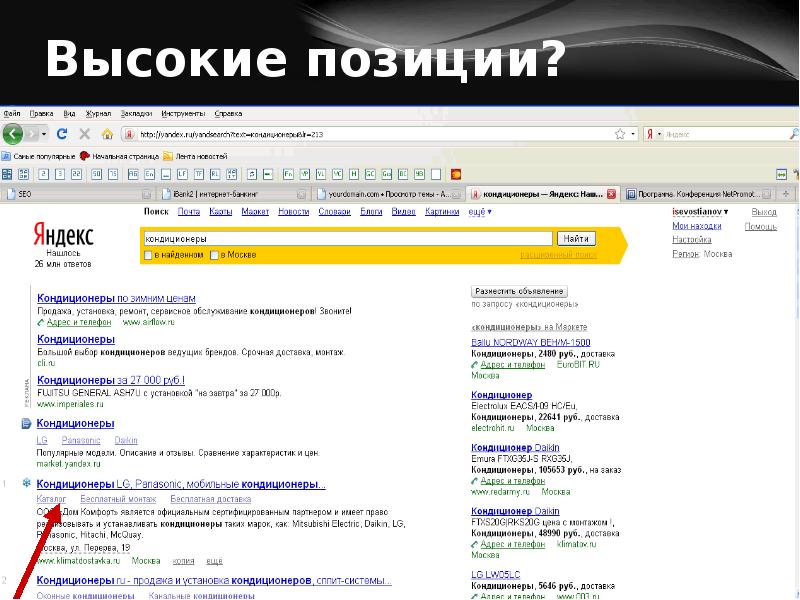Image resolution: width=800 pixels, height=600 pixels.
Task: Go to the browser Home icon
Action: (x=107, y=134)
